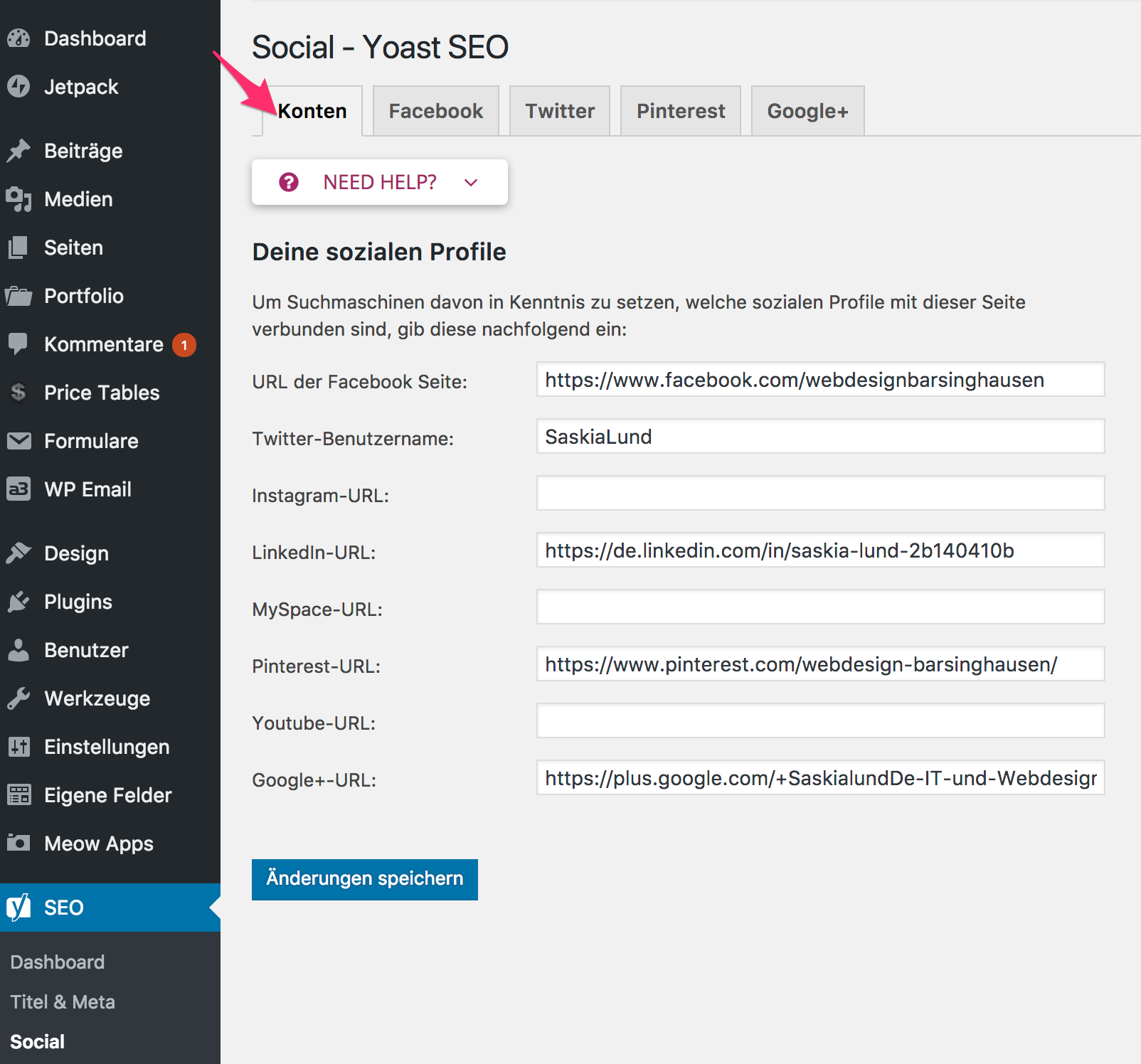
Task: Click the URL der Facebook Seite field
Action: click(820, 379)
